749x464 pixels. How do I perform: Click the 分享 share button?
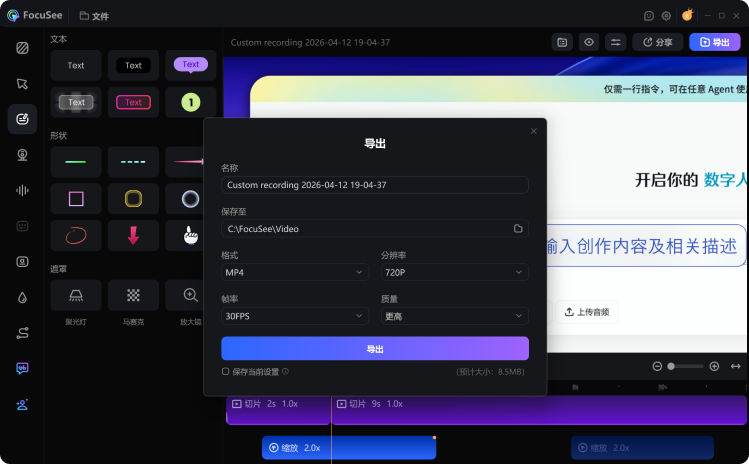658,43
